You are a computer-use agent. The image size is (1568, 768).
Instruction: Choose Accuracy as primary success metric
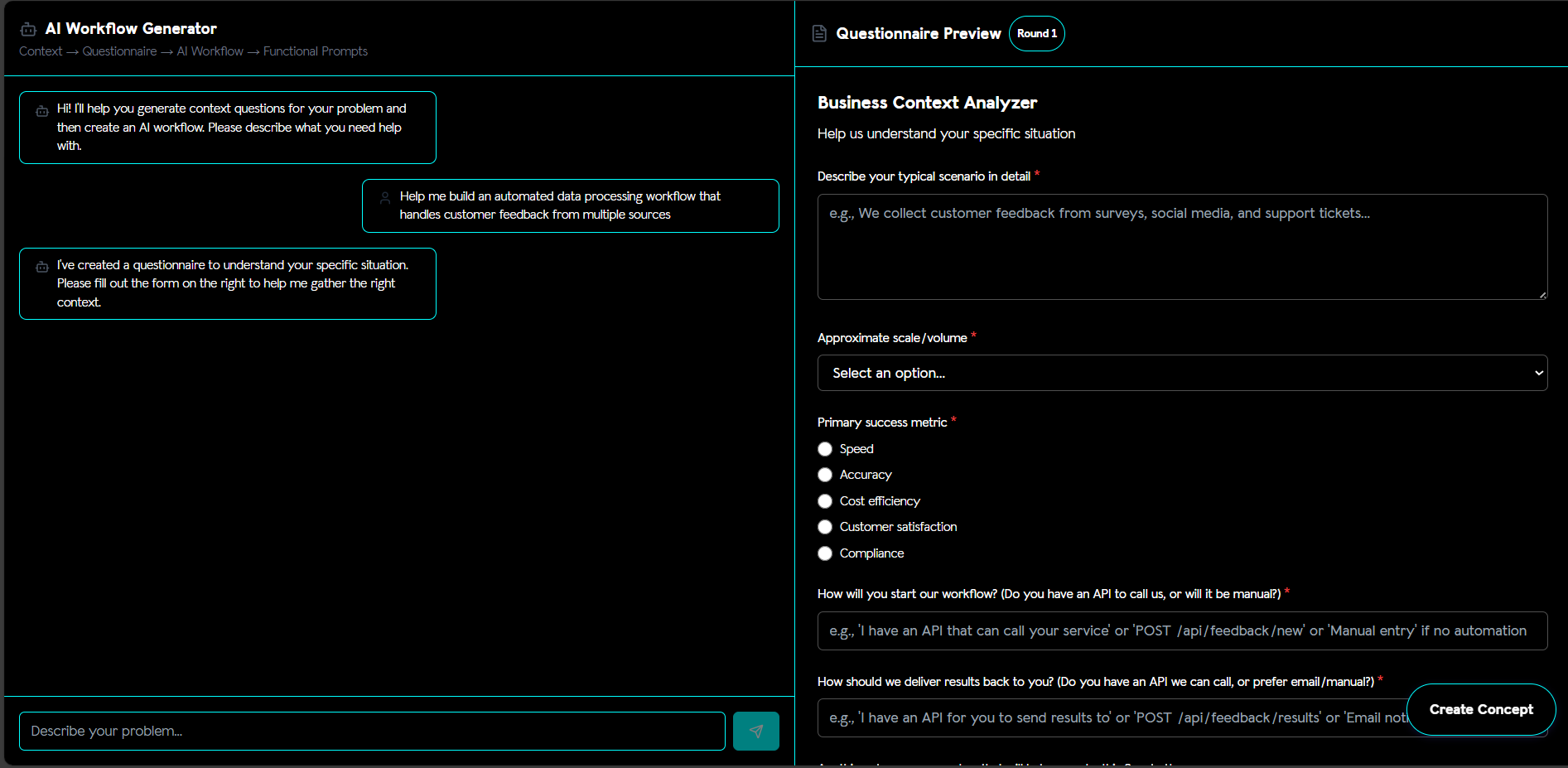(x=825, y=475)
